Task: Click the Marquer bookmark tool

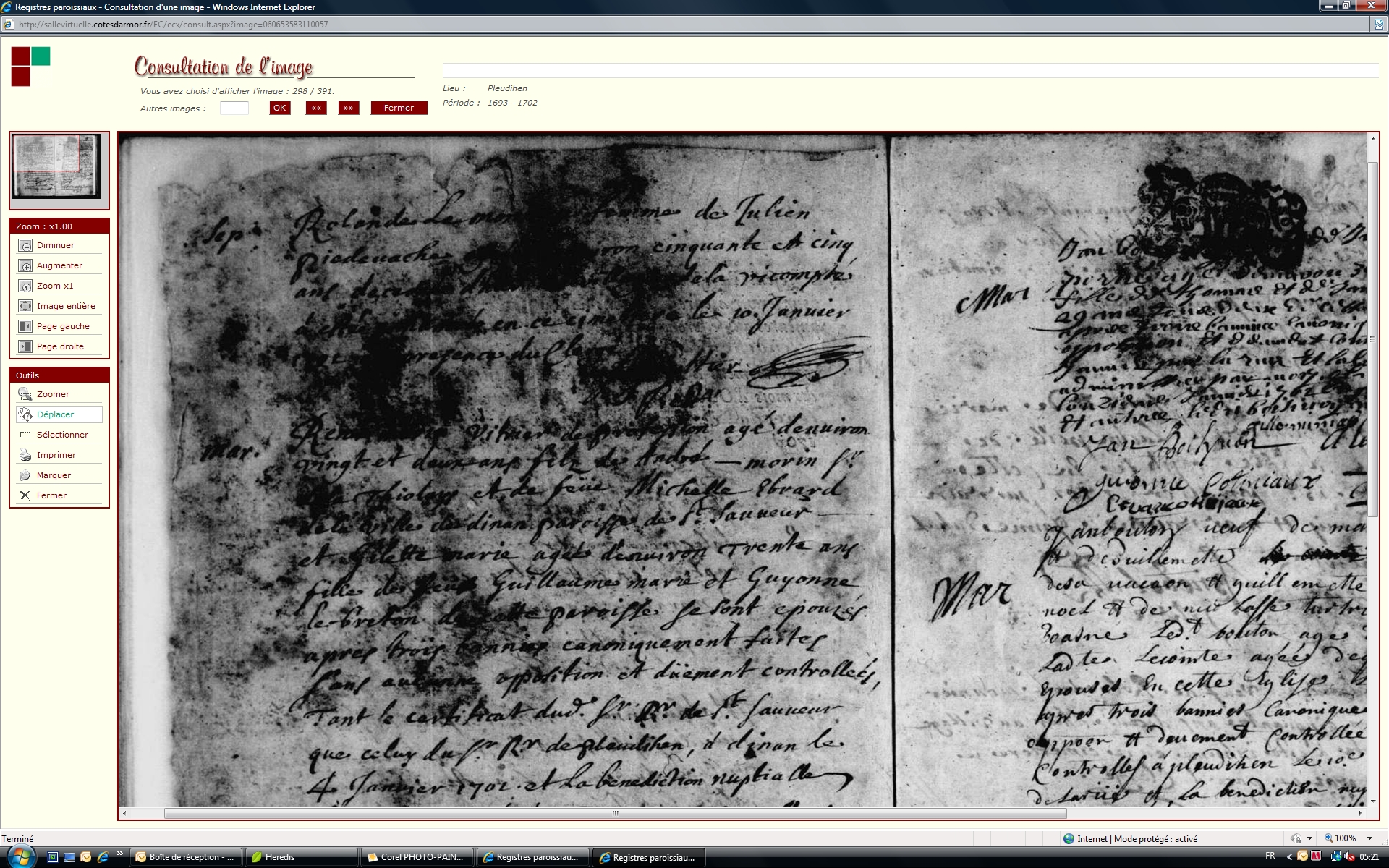Action: click(x=25, y=476)
